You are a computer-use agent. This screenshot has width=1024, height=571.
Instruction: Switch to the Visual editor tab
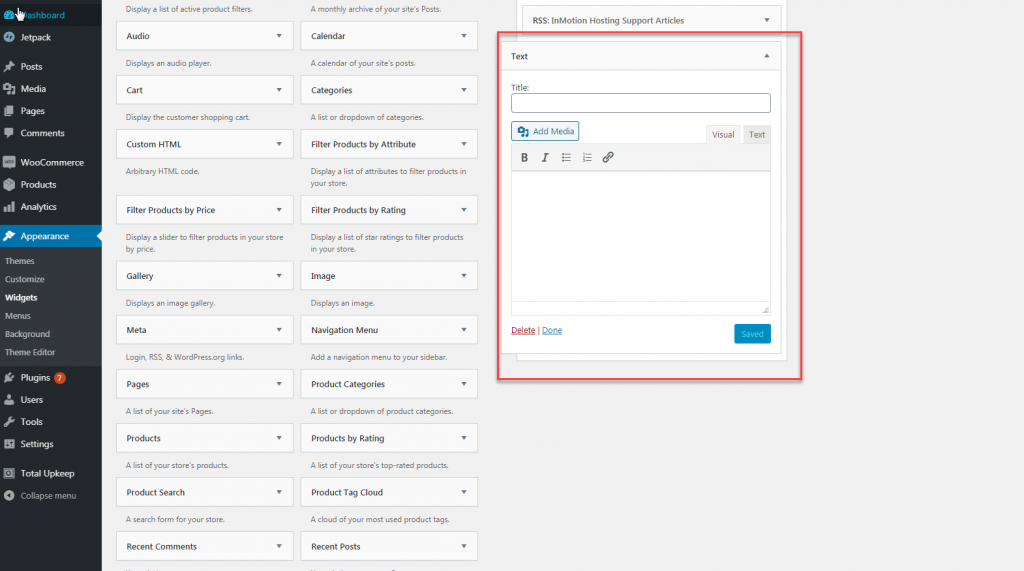tap(723, 135)
